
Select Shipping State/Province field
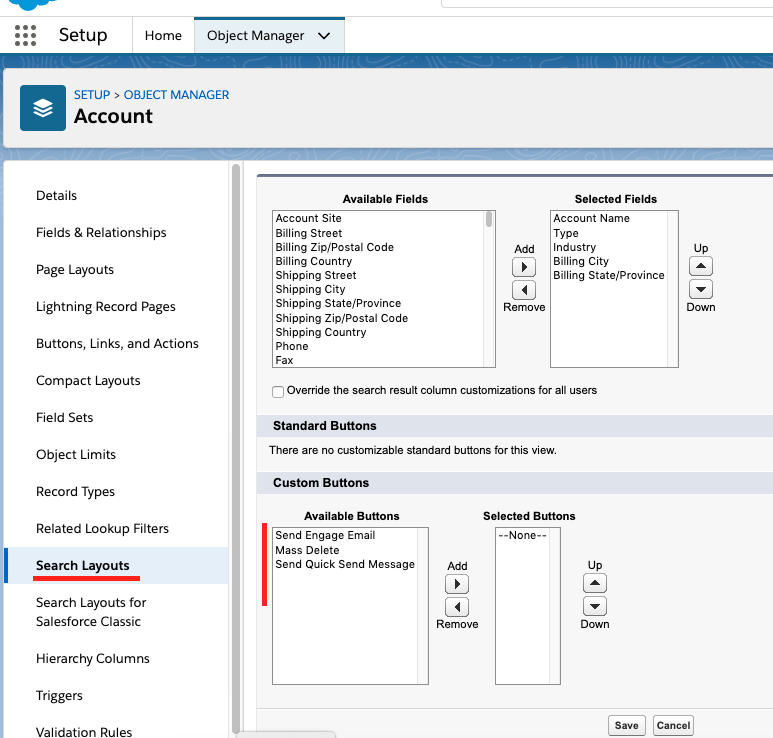point(338,303)
